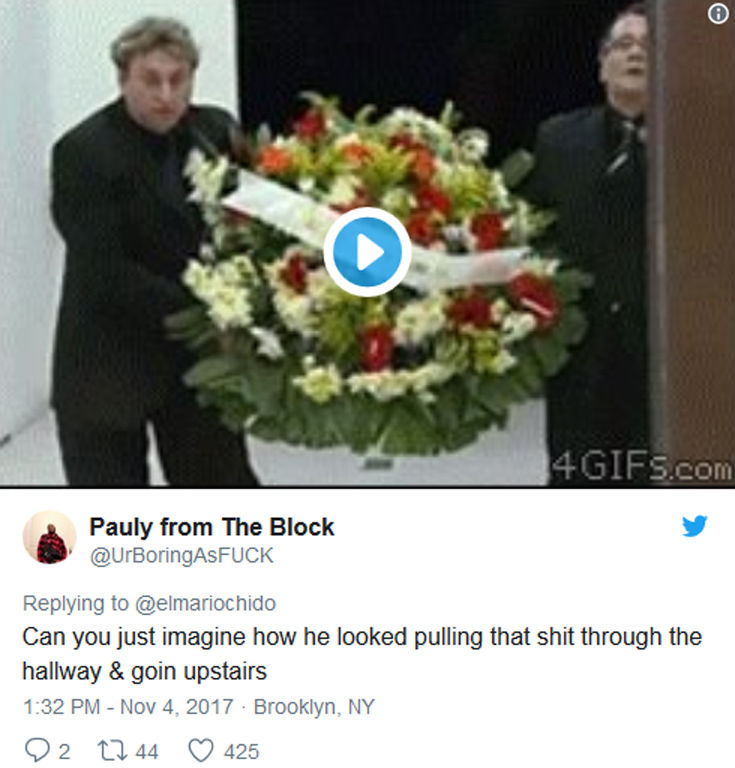Click the 4GIFs.com watermark
735x768 pixels.
click(x=641, y=468)
